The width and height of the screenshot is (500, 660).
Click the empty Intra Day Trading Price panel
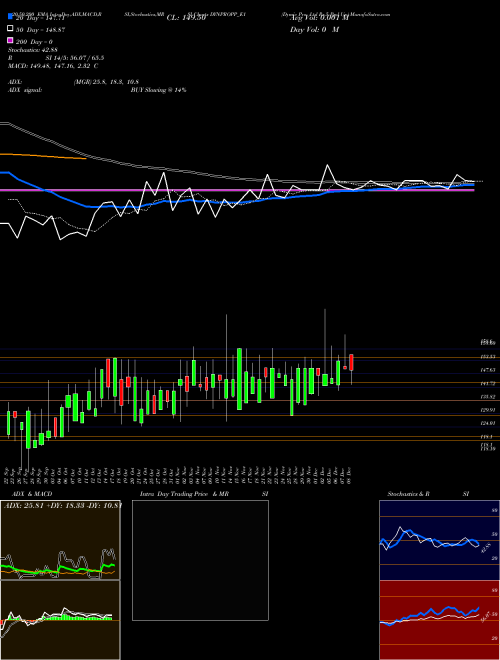tap(200, 560)
